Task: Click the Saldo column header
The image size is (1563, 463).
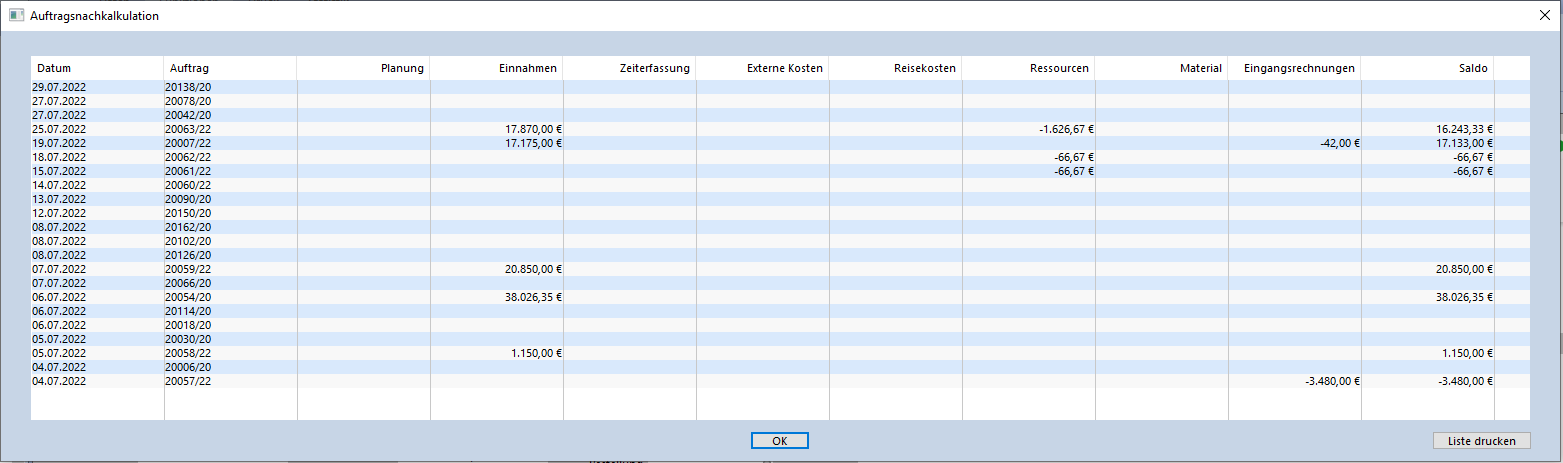Action: [x=1428, y=68]
